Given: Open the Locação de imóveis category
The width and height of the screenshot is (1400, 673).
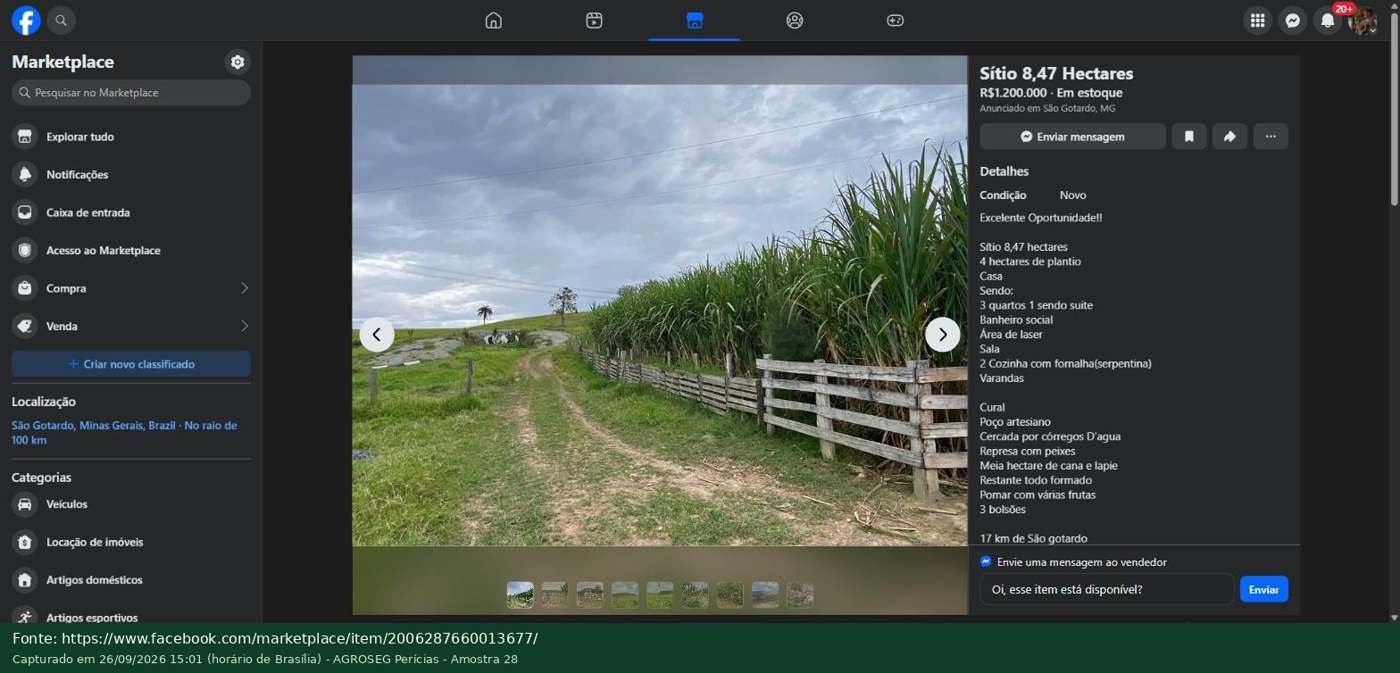Looking at the screenshot, I should tap(131, 543).
